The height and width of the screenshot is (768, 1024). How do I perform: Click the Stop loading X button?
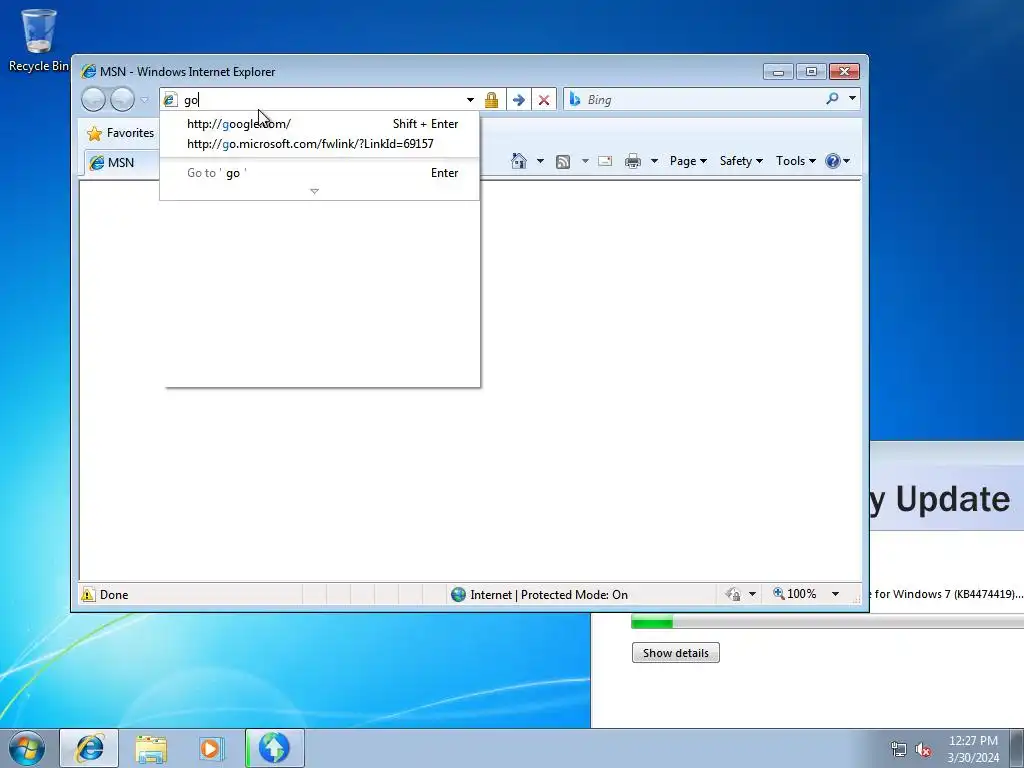click(x=543, y=100)
